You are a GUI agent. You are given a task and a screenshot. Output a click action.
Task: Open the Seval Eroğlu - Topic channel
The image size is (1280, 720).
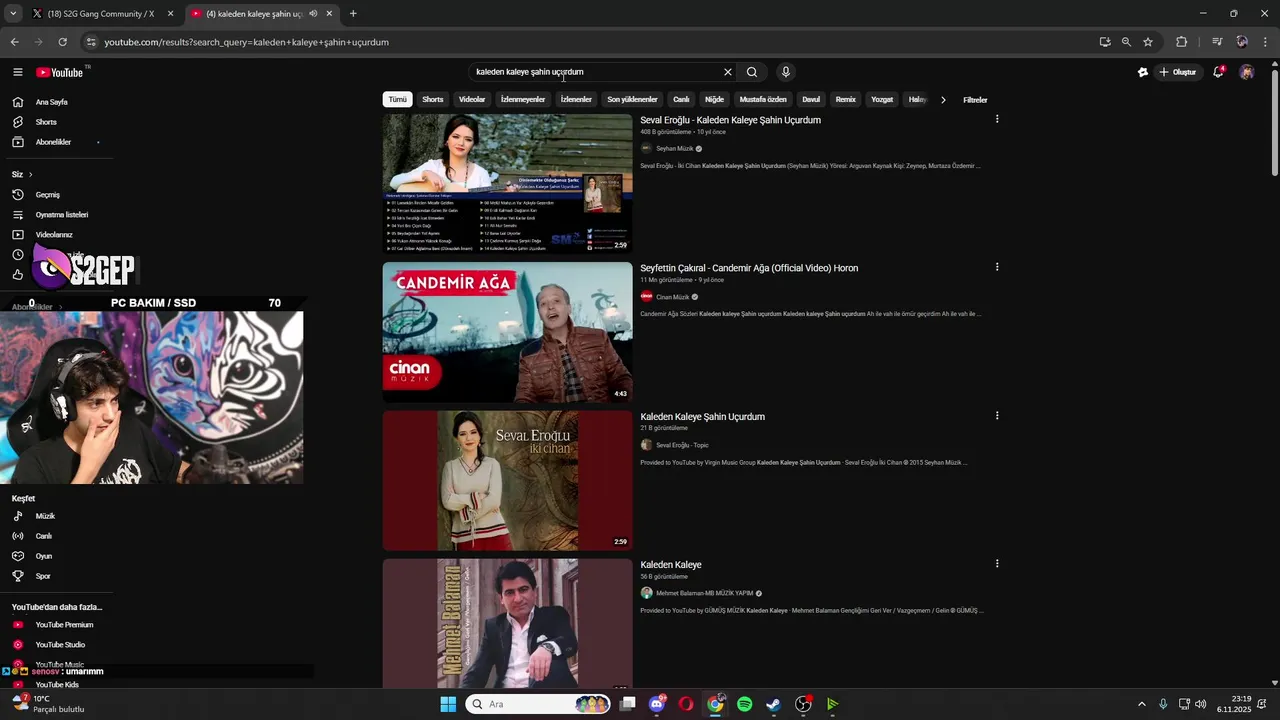tap(682, 445)
